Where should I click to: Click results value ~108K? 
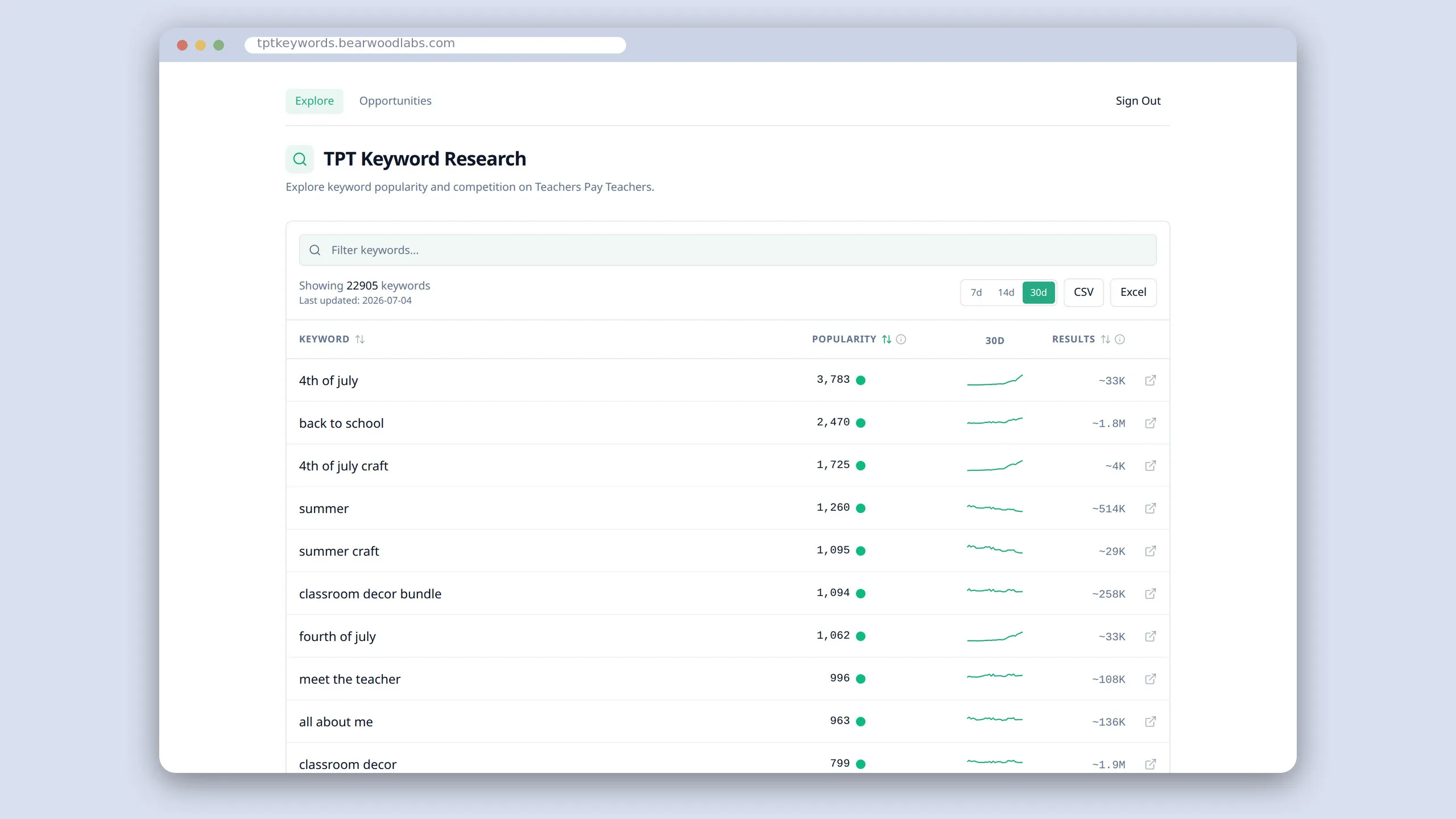[1108, 680]
